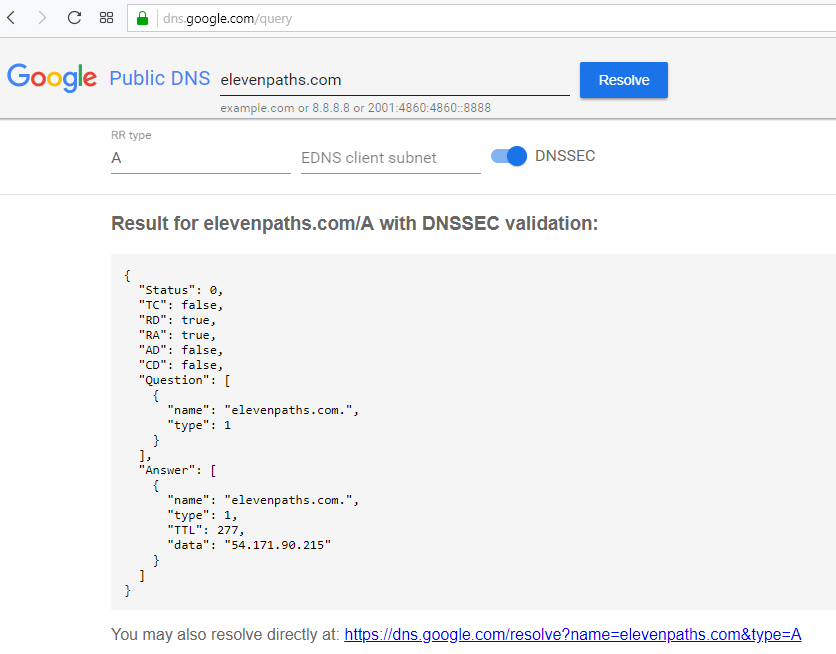Image resolution: width=836 pixels, height=654 pixels.
Task: Click the browser back arrow
Action: pos(12,18)
